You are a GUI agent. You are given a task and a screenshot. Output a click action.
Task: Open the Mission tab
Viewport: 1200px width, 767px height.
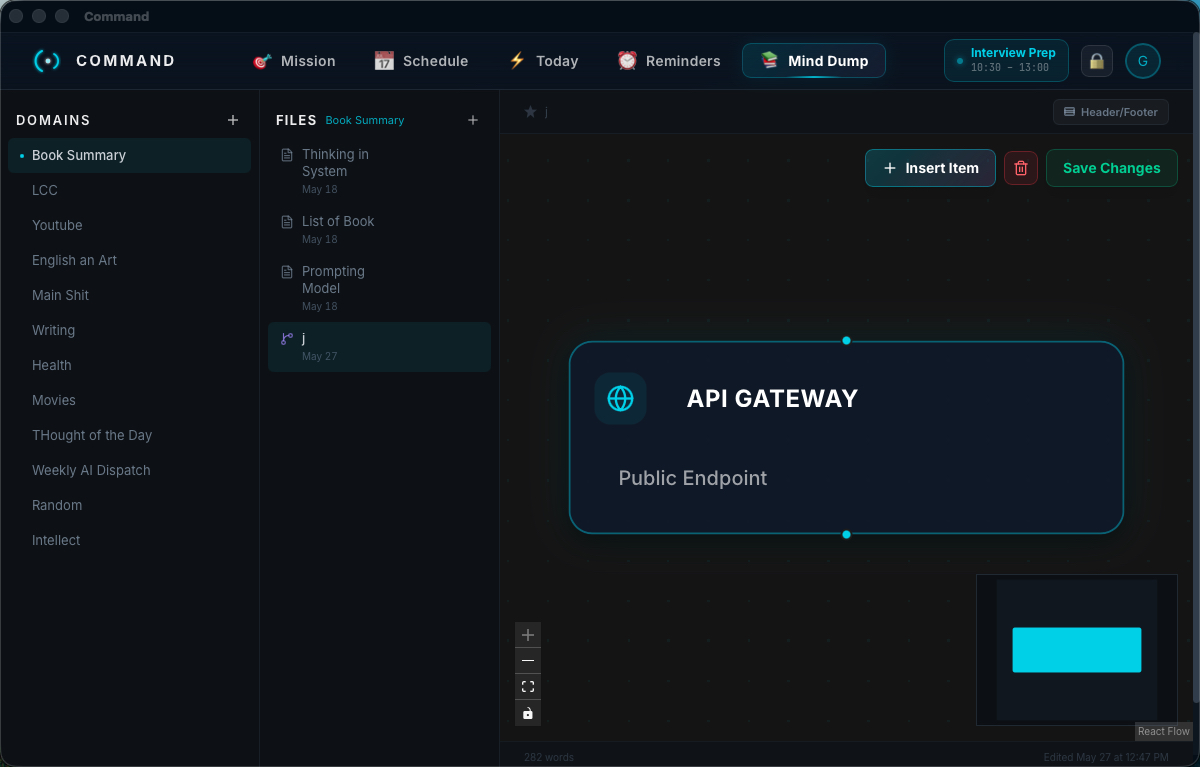[294, 61]
